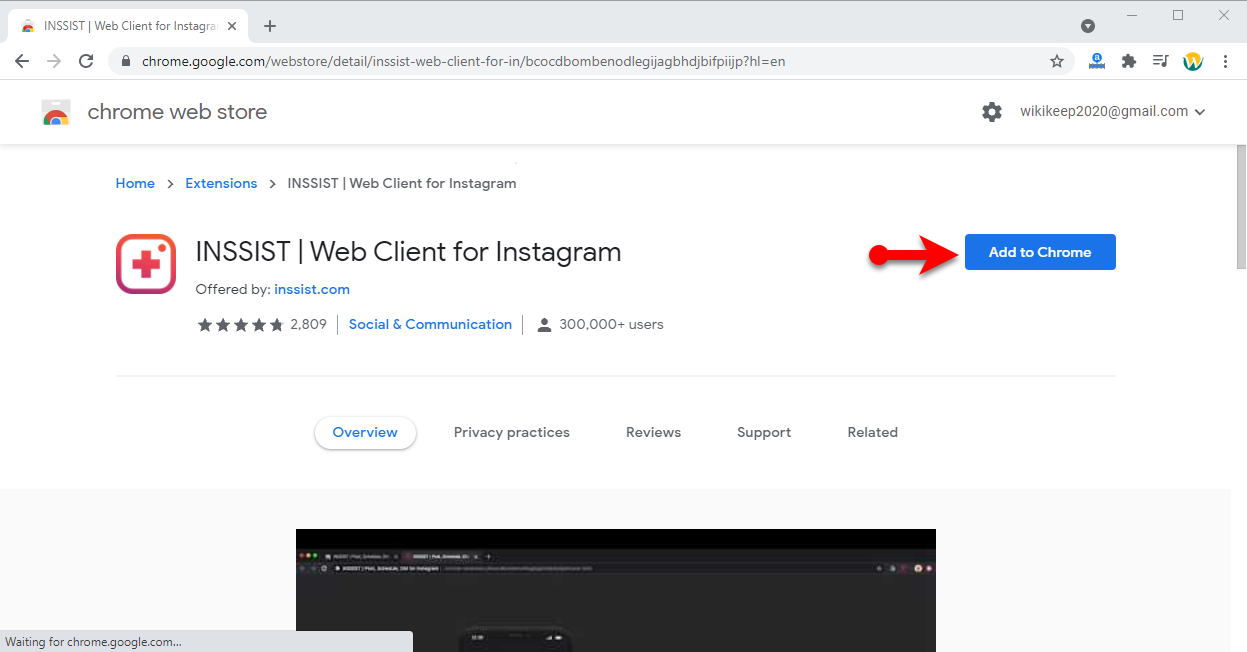The width and height of the screenshot is (1247, 652).
Task: Open the inssist.com publisher link
Action: pyautogui.click(x=312, y=290)
